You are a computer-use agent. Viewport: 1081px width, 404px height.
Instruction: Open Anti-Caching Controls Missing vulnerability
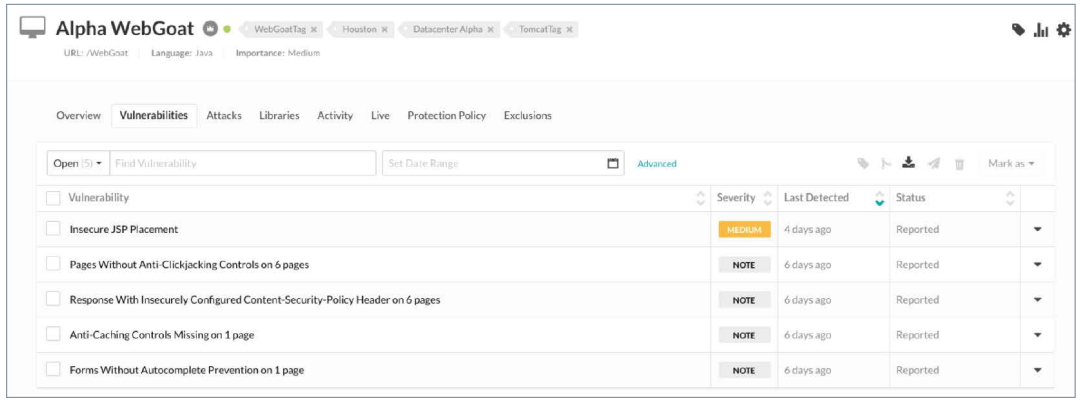[161, 335]
